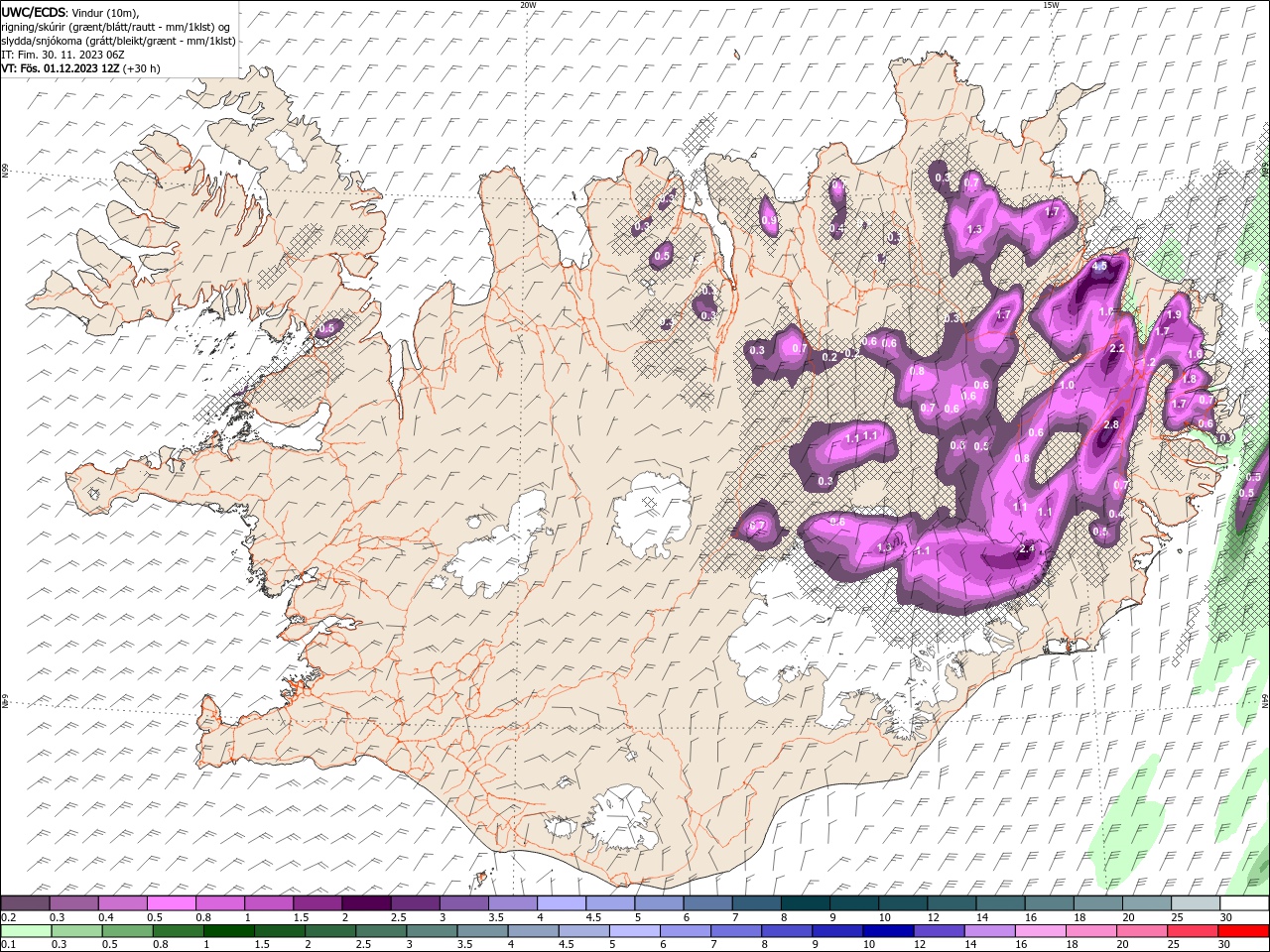Viewport: 1270px width, 952px height.
Task: Click the 'VT: Fös. 01.12.2023 12Z' valid time
Action: pos(61,68)
